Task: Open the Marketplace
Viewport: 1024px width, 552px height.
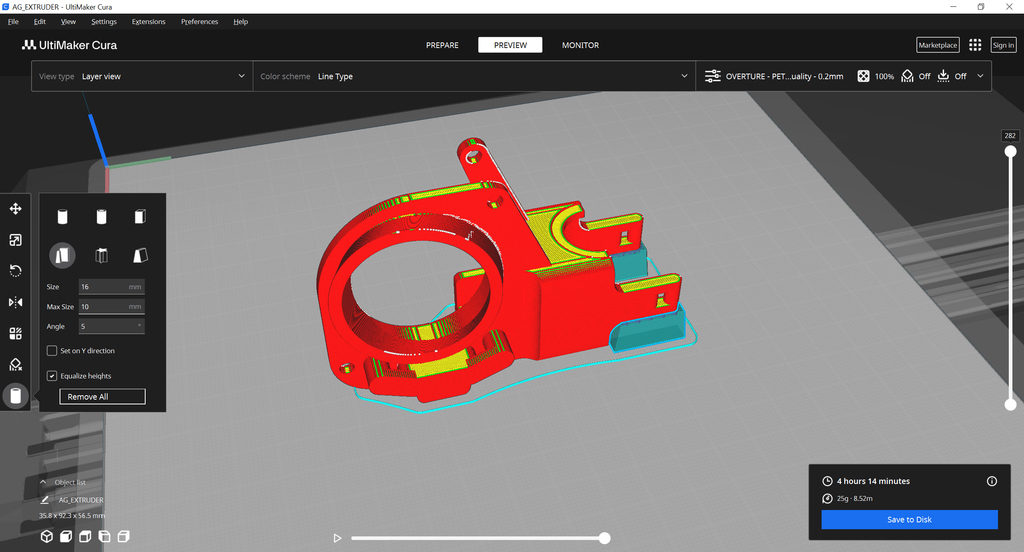Action: 938,45
